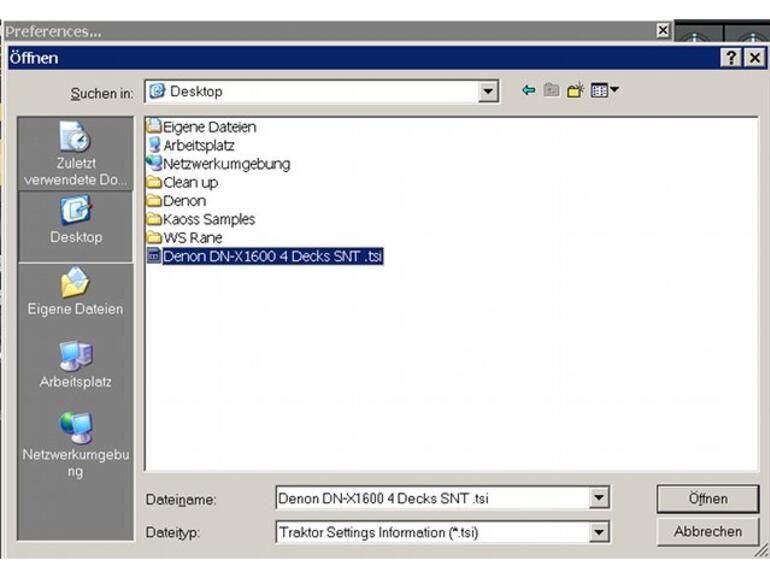Image resolution: width=770 pixels, height=578 pixels.
Task: Expand the Suchen in dropdown arrow
Action: [488, 91]
